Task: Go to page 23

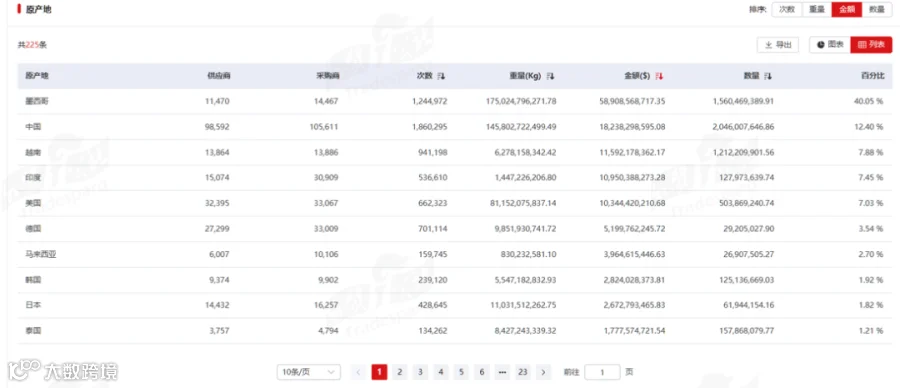Action: [x=522, y=372]
